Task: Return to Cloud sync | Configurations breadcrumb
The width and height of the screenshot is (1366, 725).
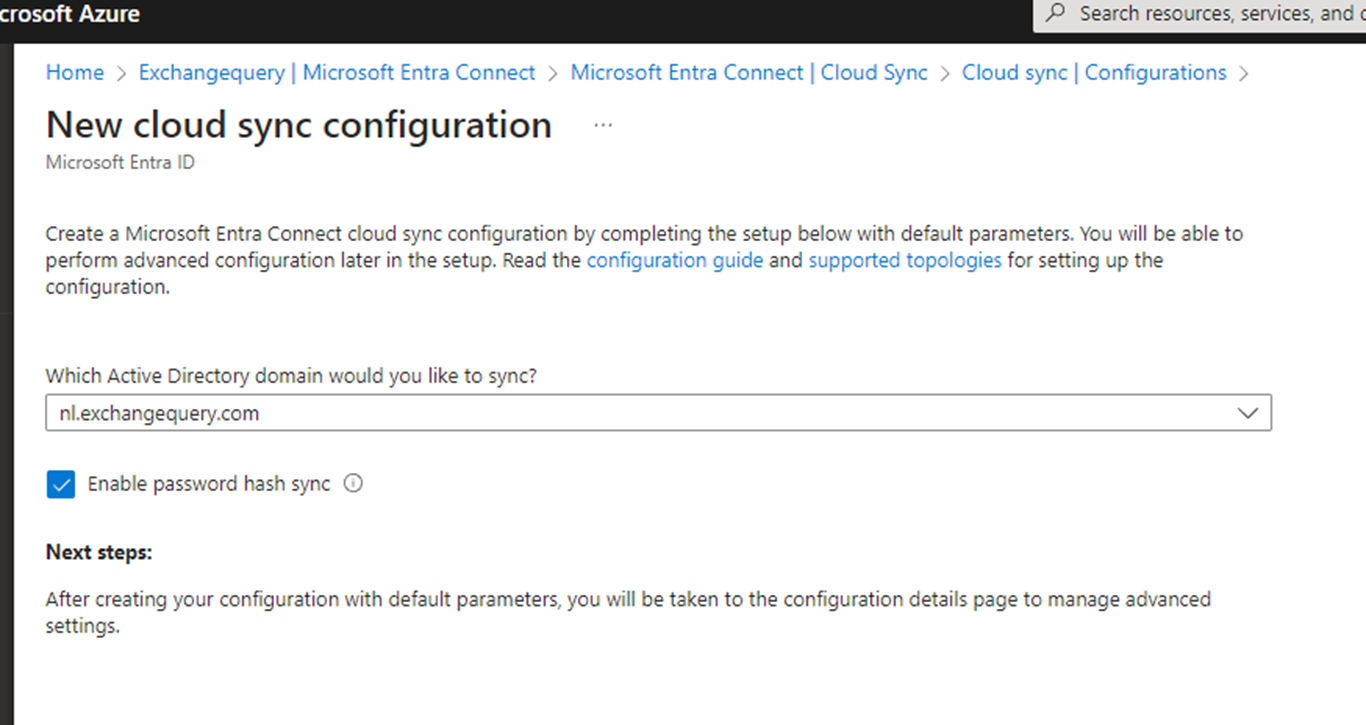Action: click(x=1094, y=73)
